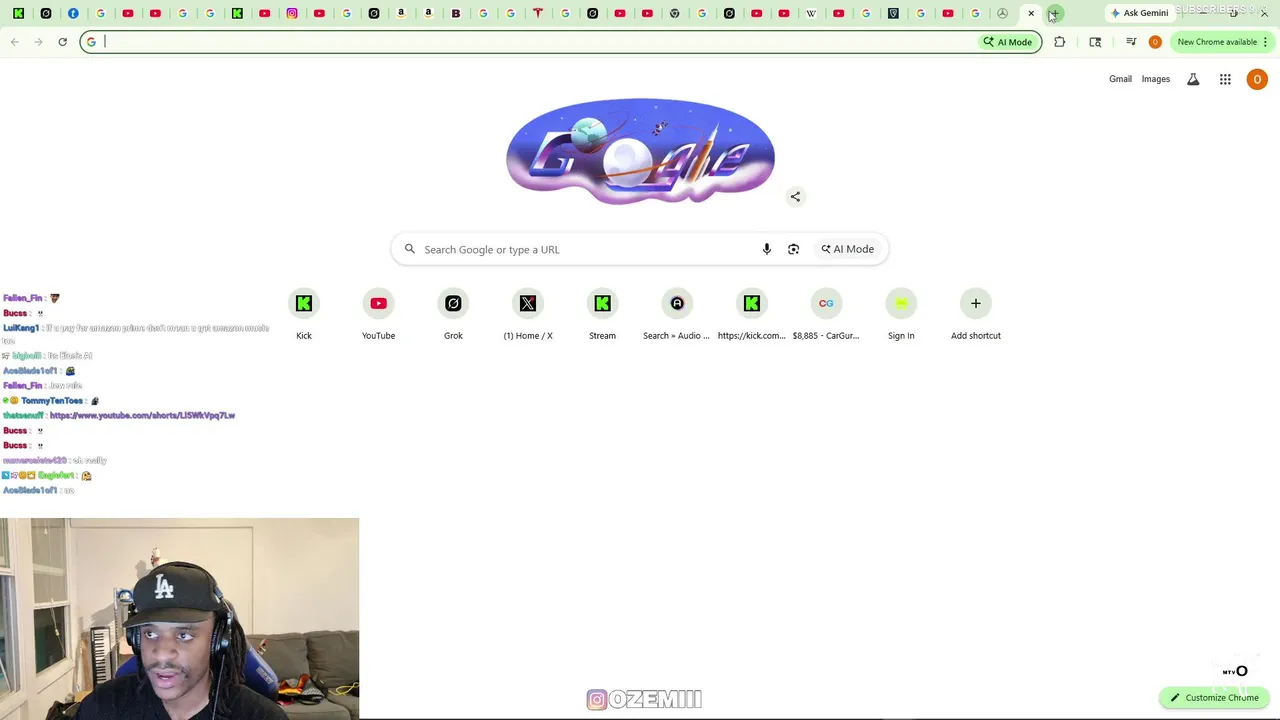Close the current new tab
1280x720 pixels.
(1031, 13)
